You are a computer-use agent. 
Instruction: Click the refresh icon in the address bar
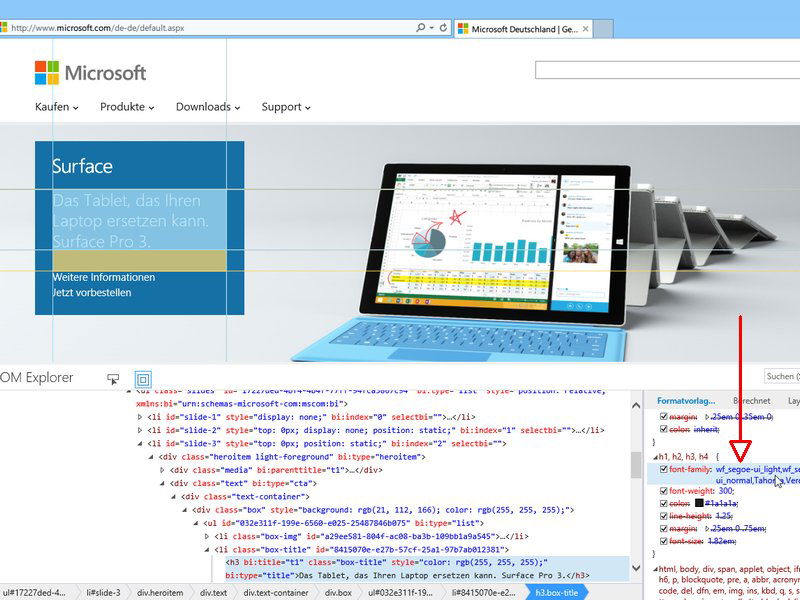click(x=443, y=28)
